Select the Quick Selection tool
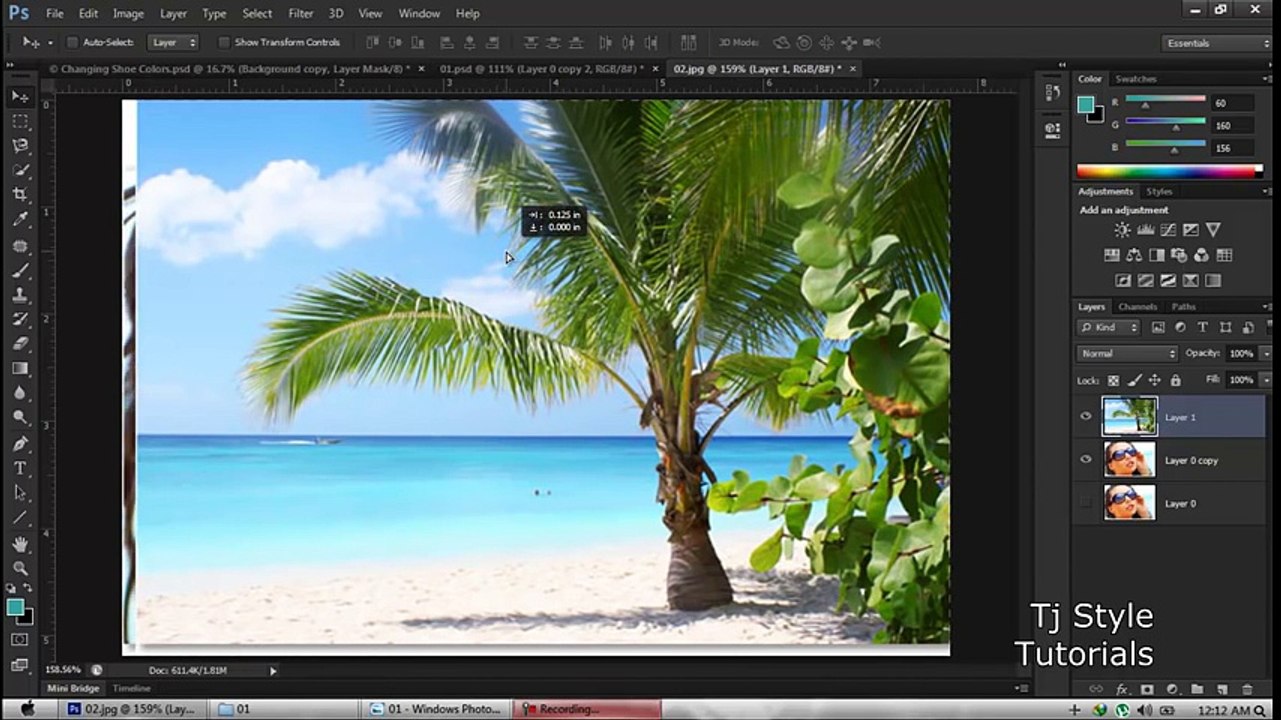 [20, 171]
